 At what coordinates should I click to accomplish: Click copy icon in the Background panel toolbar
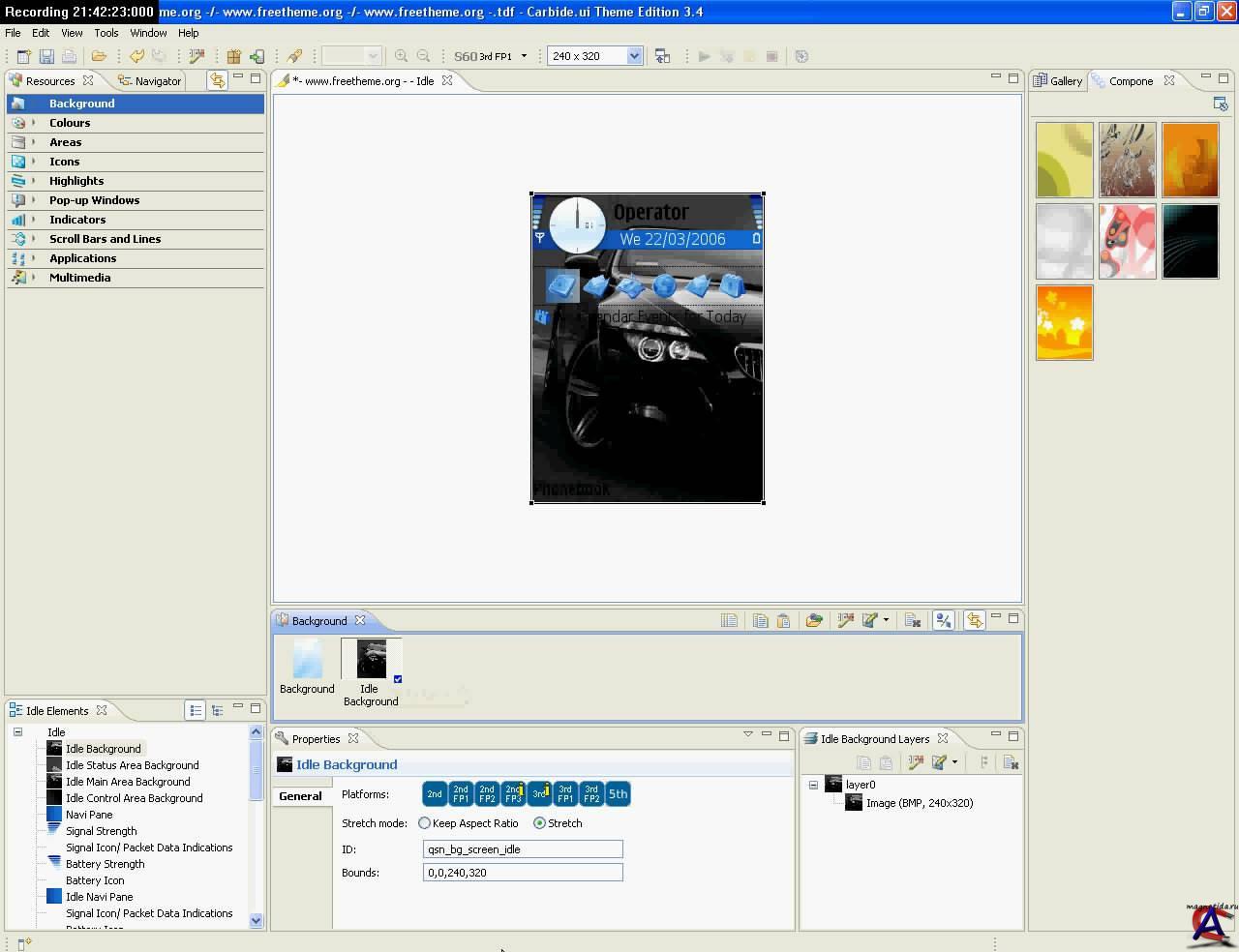tap(761, 620)
